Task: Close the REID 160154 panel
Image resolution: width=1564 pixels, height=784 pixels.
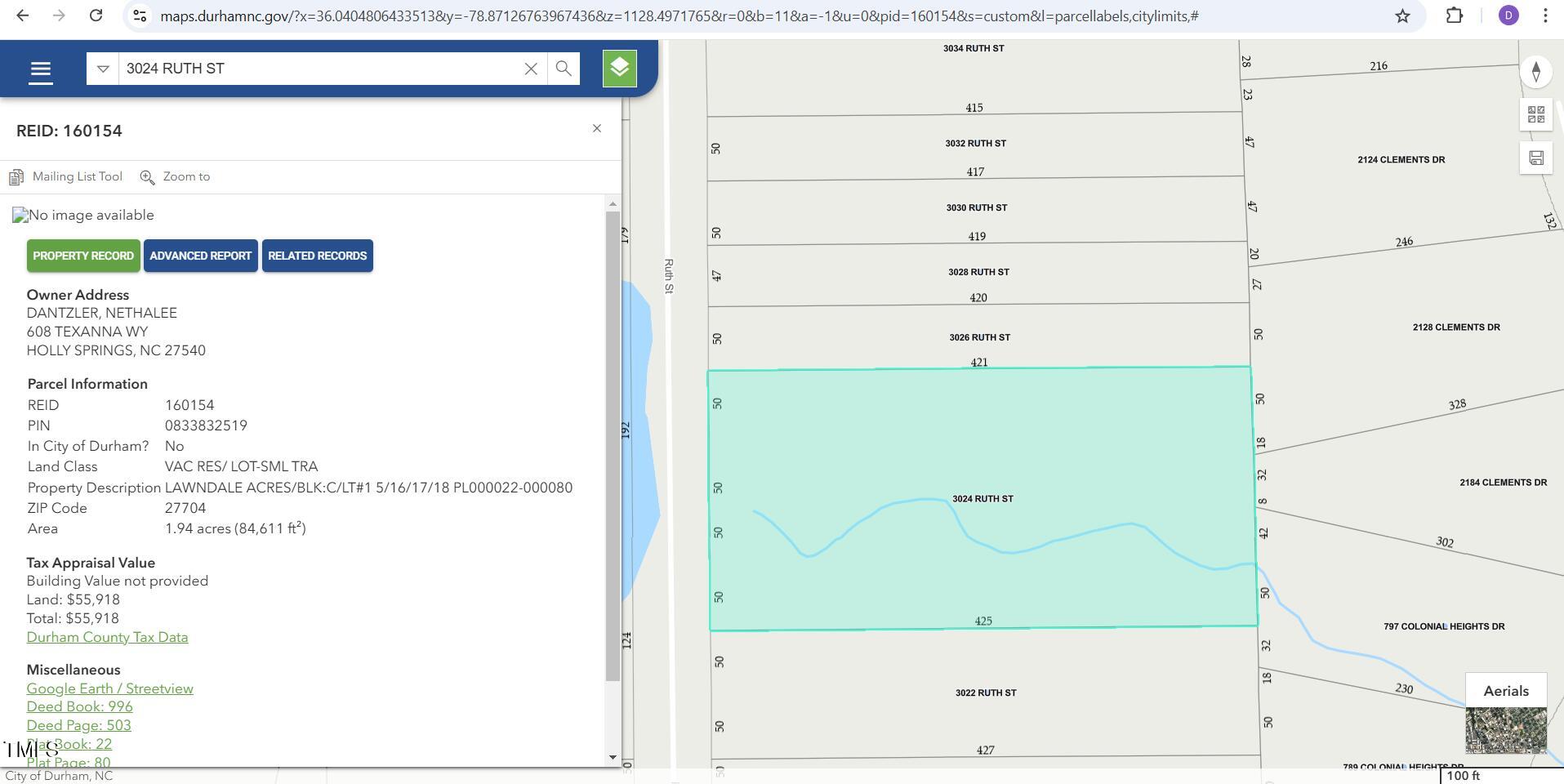Action: pyautogui.click(x=597, y=128)
